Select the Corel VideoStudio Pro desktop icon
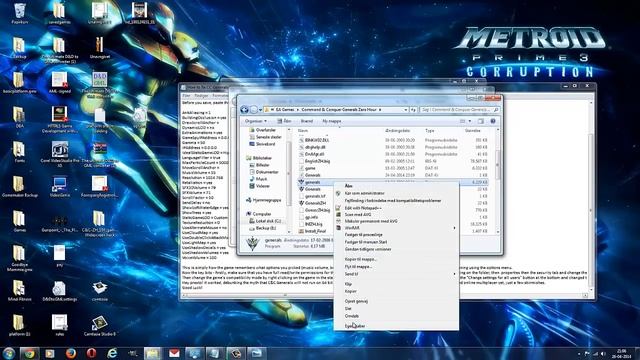This screenshot has height=360, width=640. click(60, 154)
